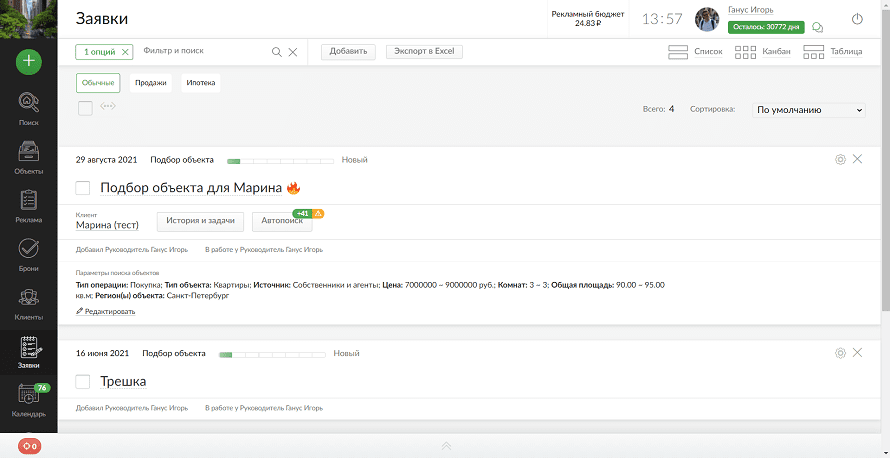The height and width of the screenshot is (458, 890).
Task: Click the user avatar photo
Action: (707, 19)
